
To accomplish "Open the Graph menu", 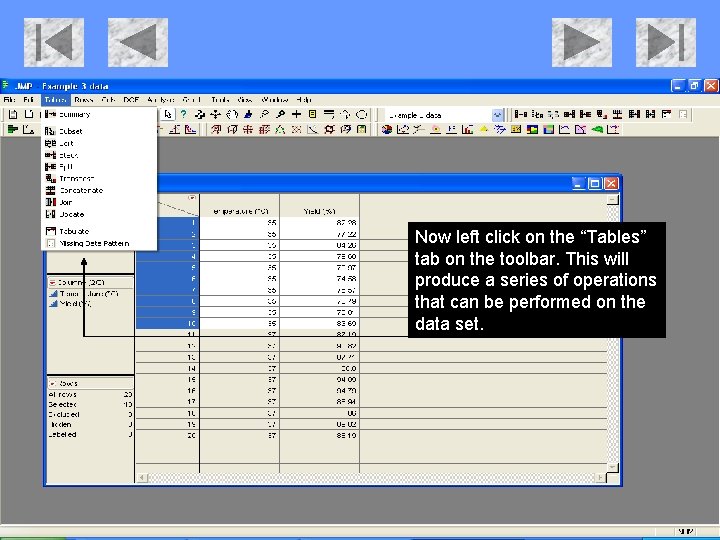I will [192, 100].
